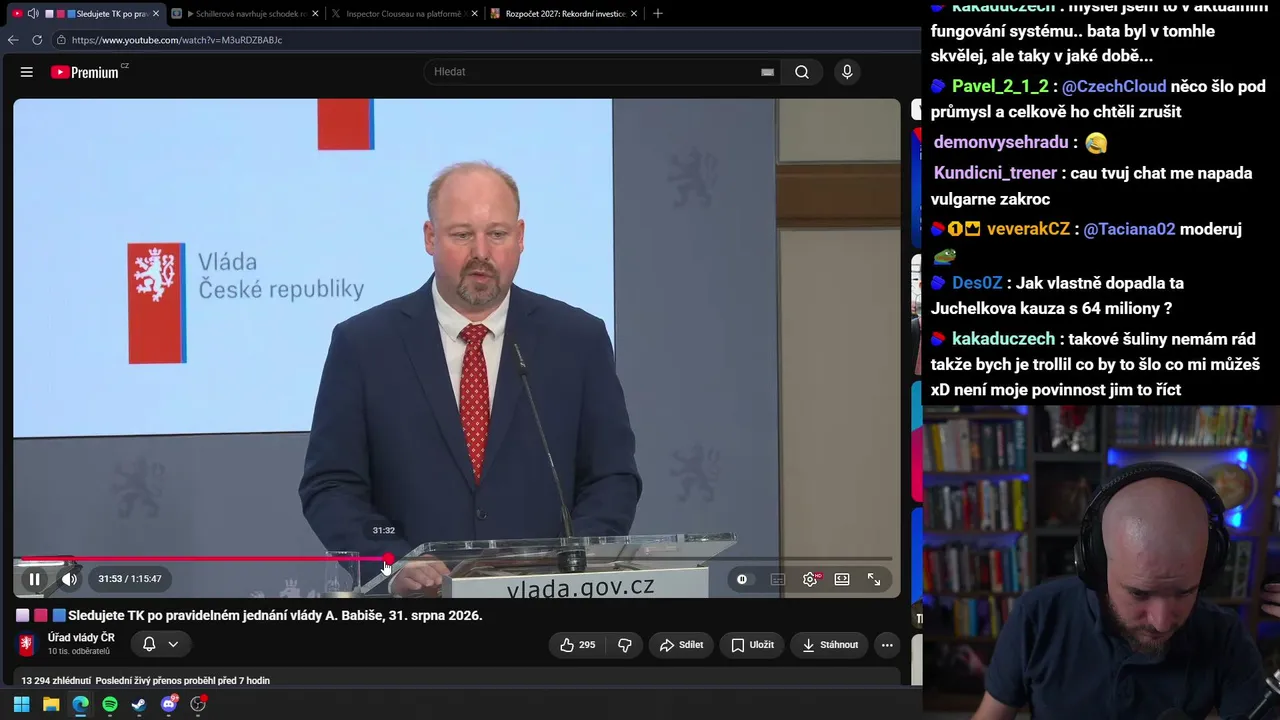The image size is (1280, 720).
Task: Click the Des0Z chat username
Action: (x=977, y=283)
